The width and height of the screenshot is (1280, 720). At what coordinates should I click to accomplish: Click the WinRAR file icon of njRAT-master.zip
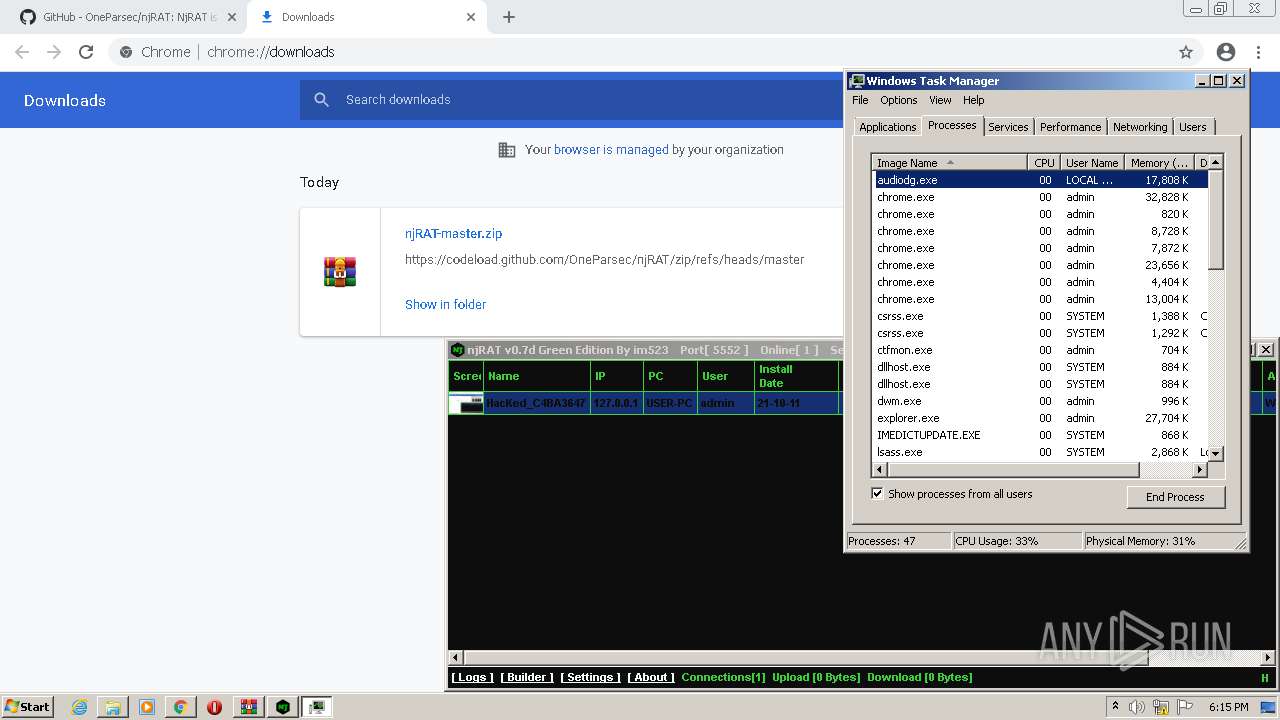point(340,271)
